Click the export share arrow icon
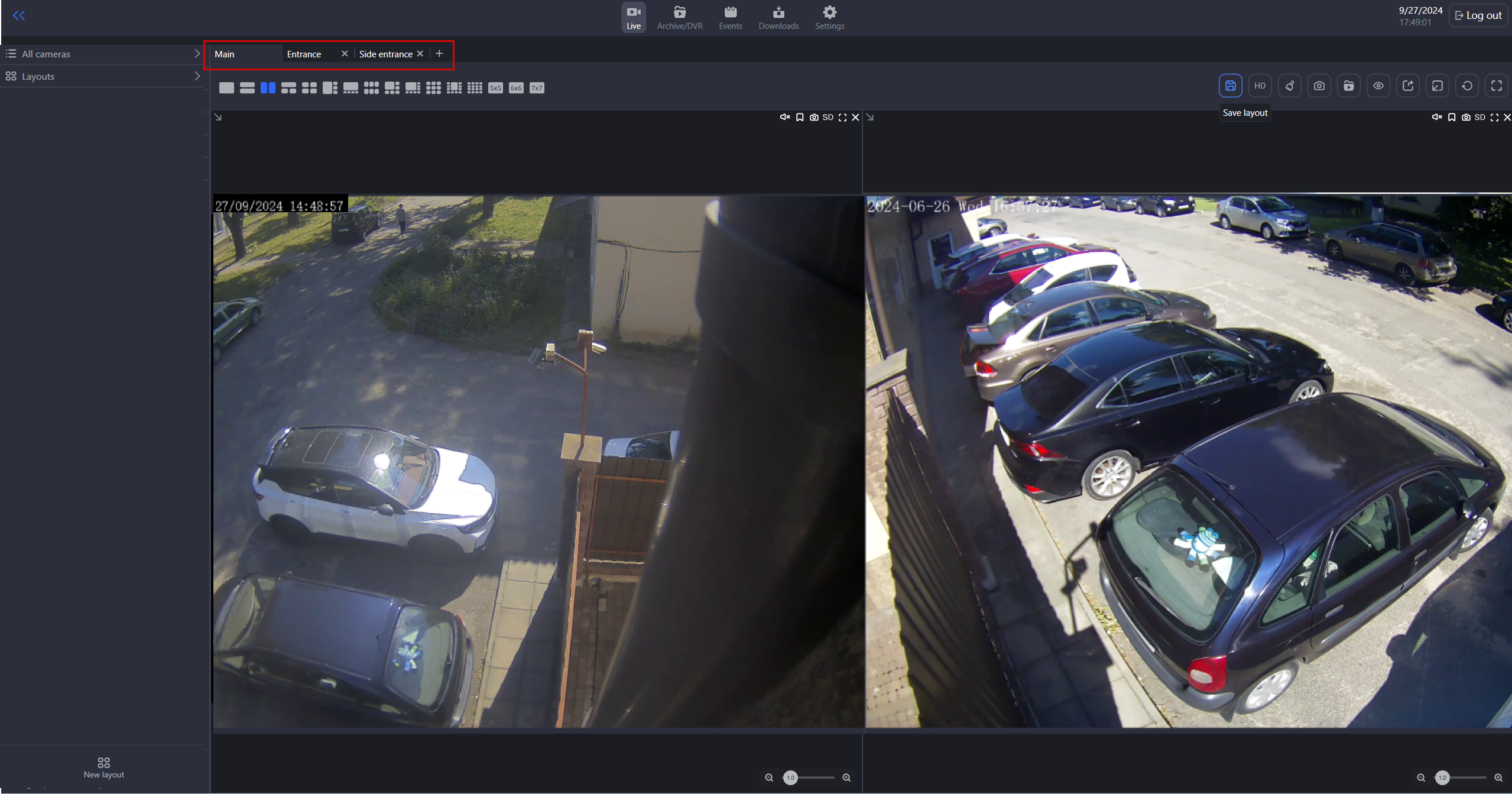 [x=1407, y=86]
